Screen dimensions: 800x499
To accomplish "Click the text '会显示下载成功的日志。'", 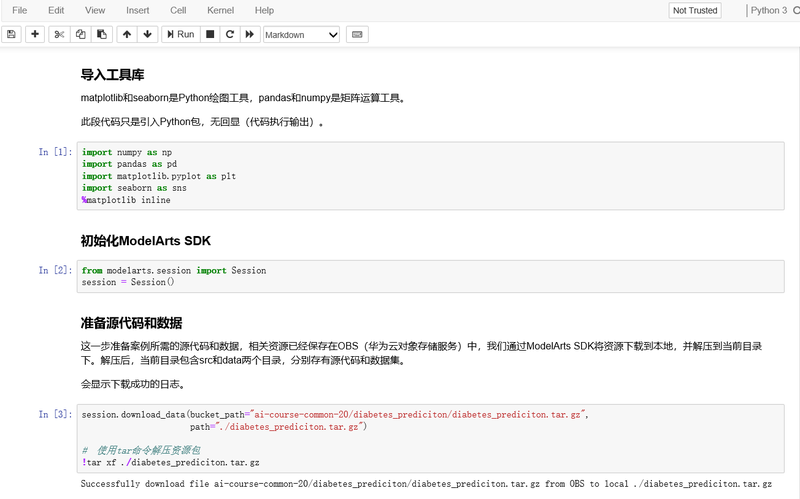I will click(x=134, y=384).
